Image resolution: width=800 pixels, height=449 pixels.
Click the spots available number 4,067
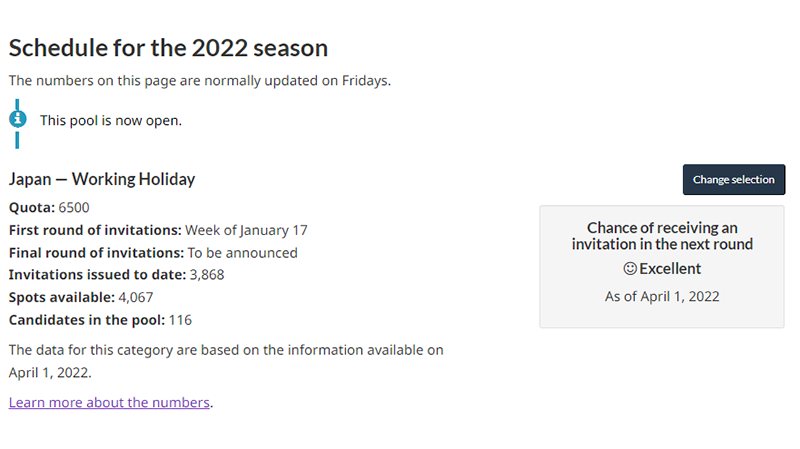click(136, 297)
